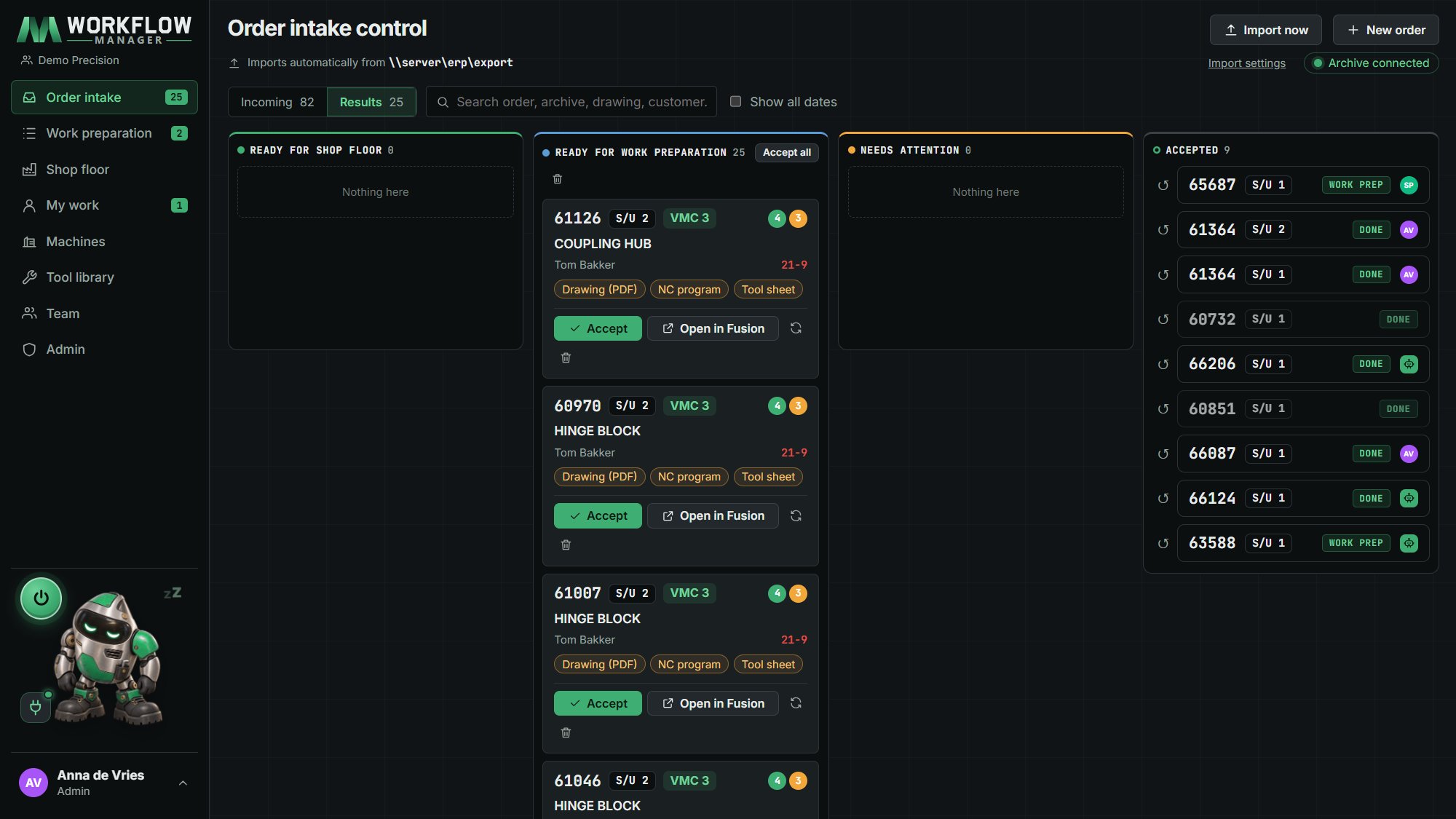Screen dimensions: 1456x819
Task: Open the Import settings link
Action: tap(1246, 63)
